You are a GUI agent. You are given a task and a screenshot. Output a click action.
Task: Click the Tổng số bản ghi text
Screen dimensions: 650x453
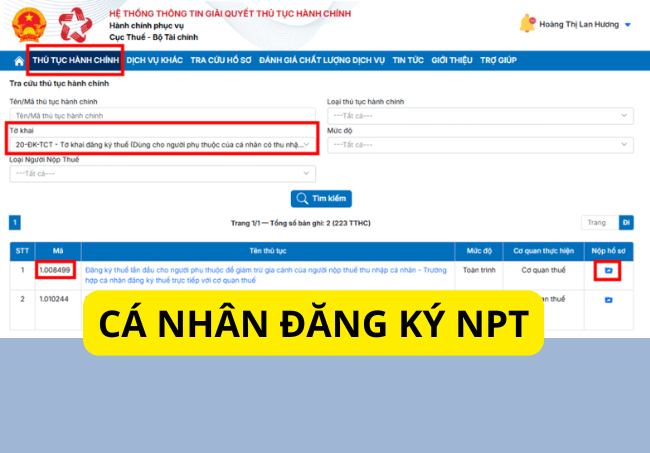click(x=320, y=223)
